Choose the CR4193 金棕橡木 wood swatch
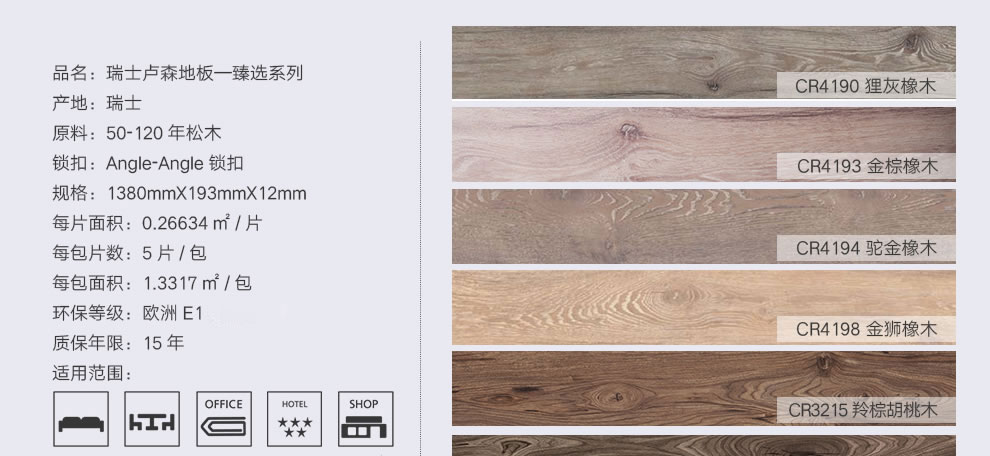The image size is (990, 456). [703, 144]
